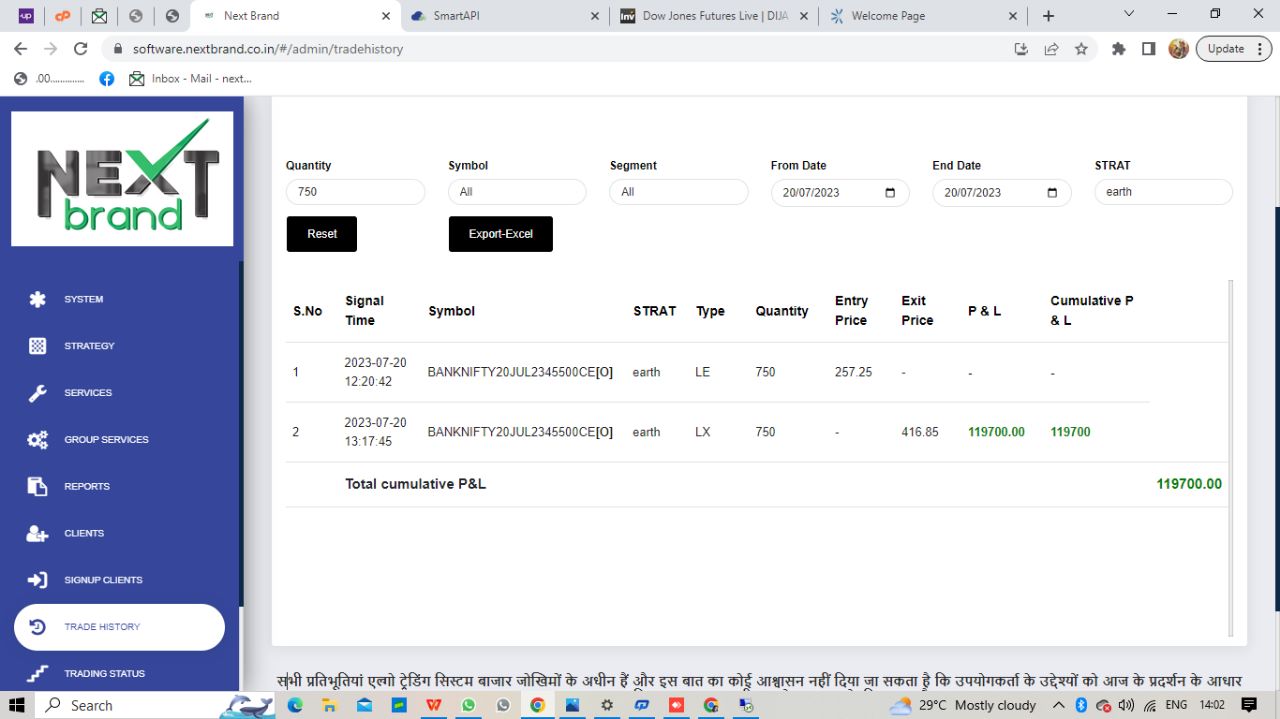This screenshot has width=1280, height=719.
Task: Open WhatsApp from the Windows taskbar
Action: pos(468,705)
